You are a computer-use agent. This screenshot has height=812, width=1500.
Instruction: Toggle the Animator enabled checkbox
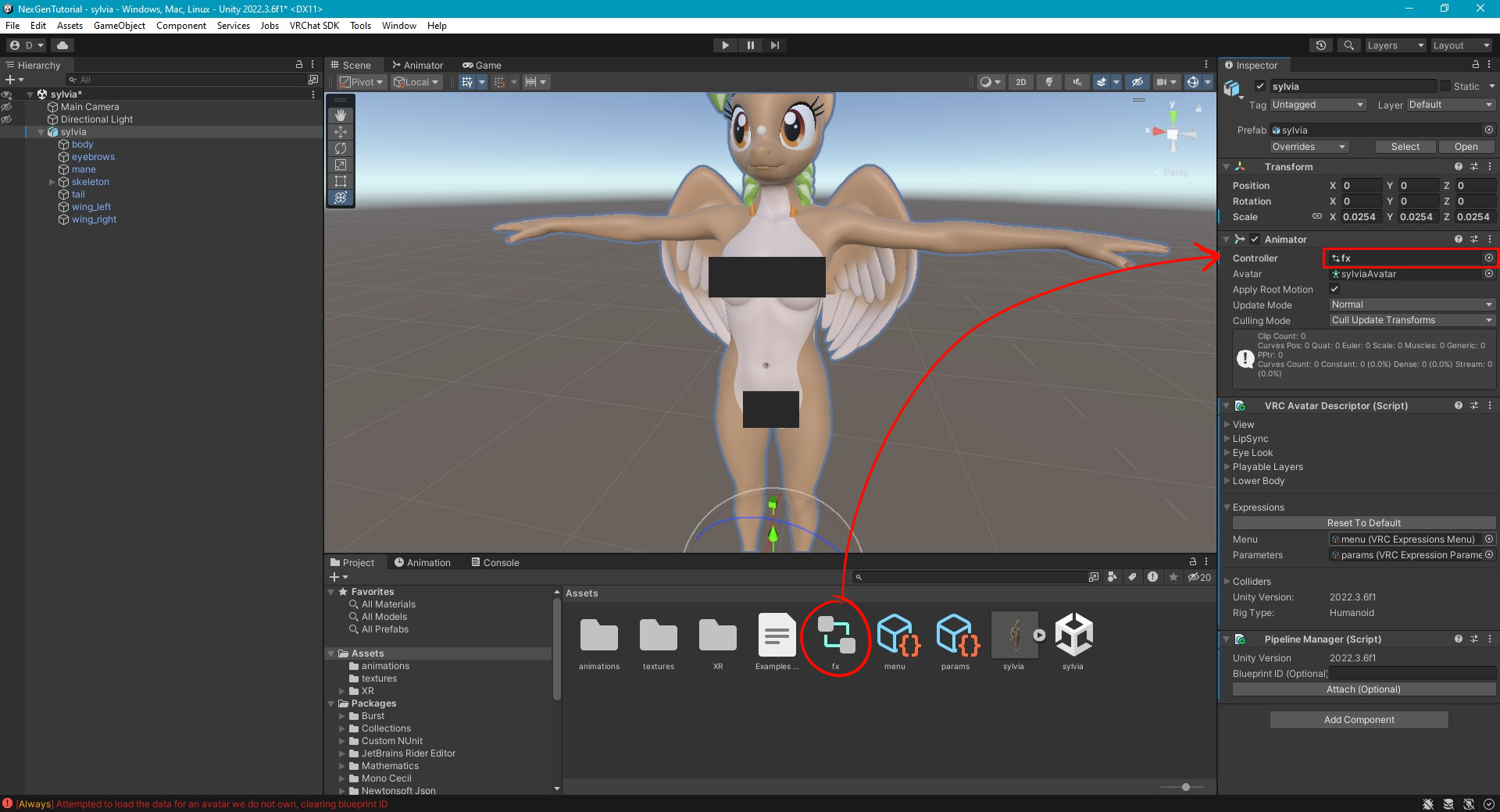click(x=1255, y=240)
